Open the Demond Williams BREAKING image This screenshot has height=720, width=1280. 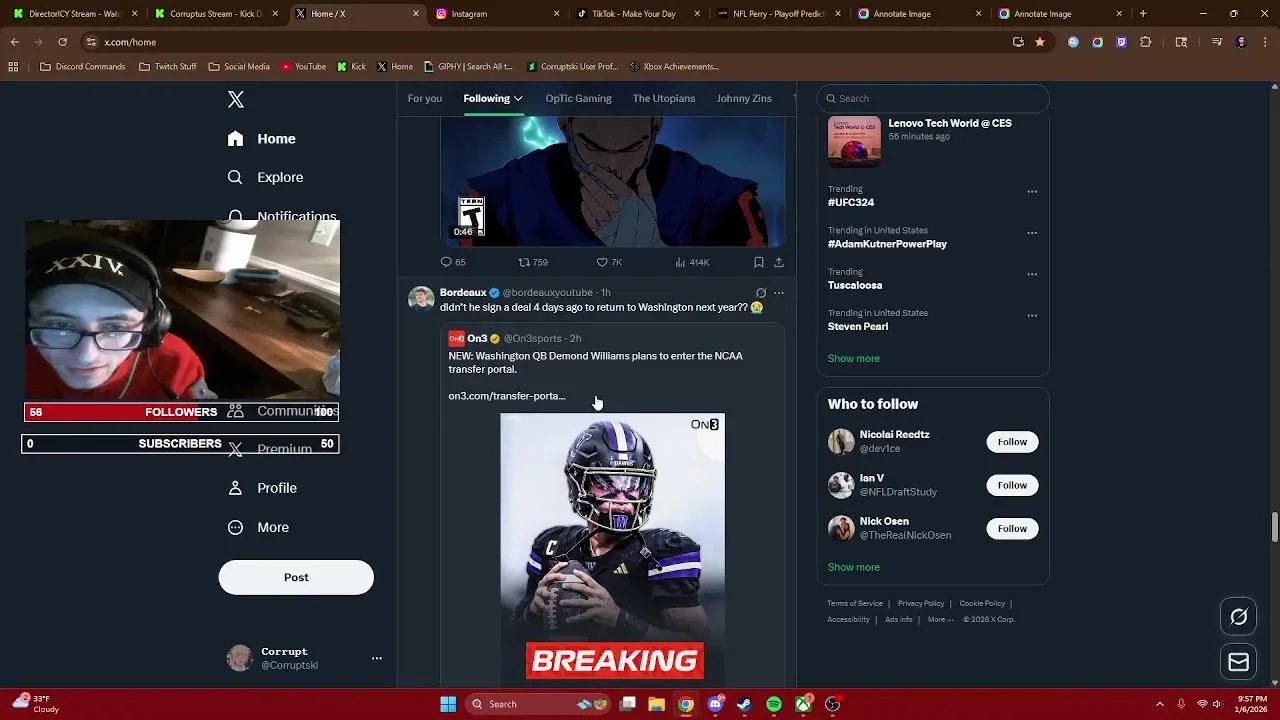coord(612,549)
